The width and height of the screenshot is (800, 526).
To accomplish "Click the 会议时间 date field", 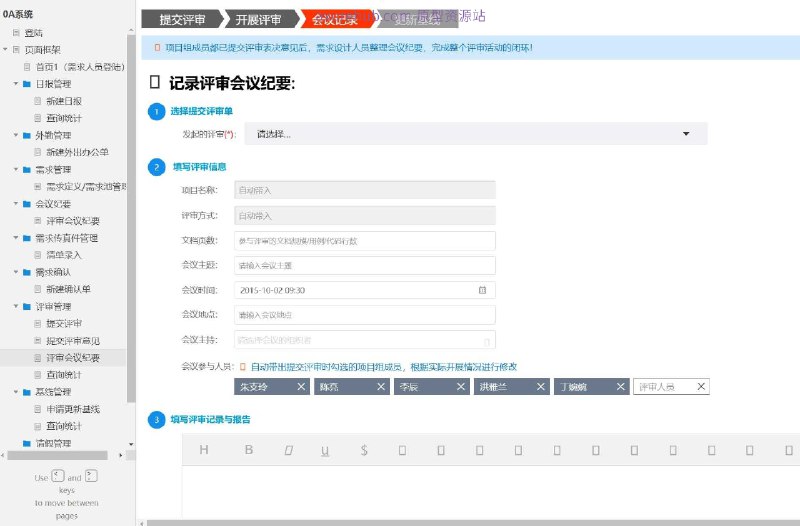I will pos(365,290).
